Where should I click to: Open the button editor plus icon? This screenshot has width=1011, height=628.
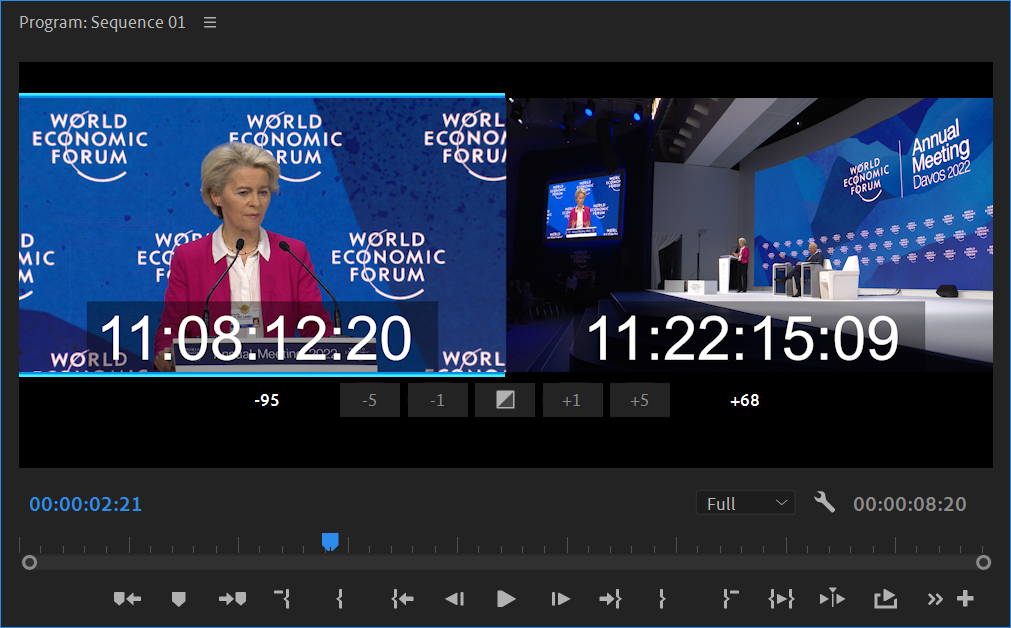(965, 599)
